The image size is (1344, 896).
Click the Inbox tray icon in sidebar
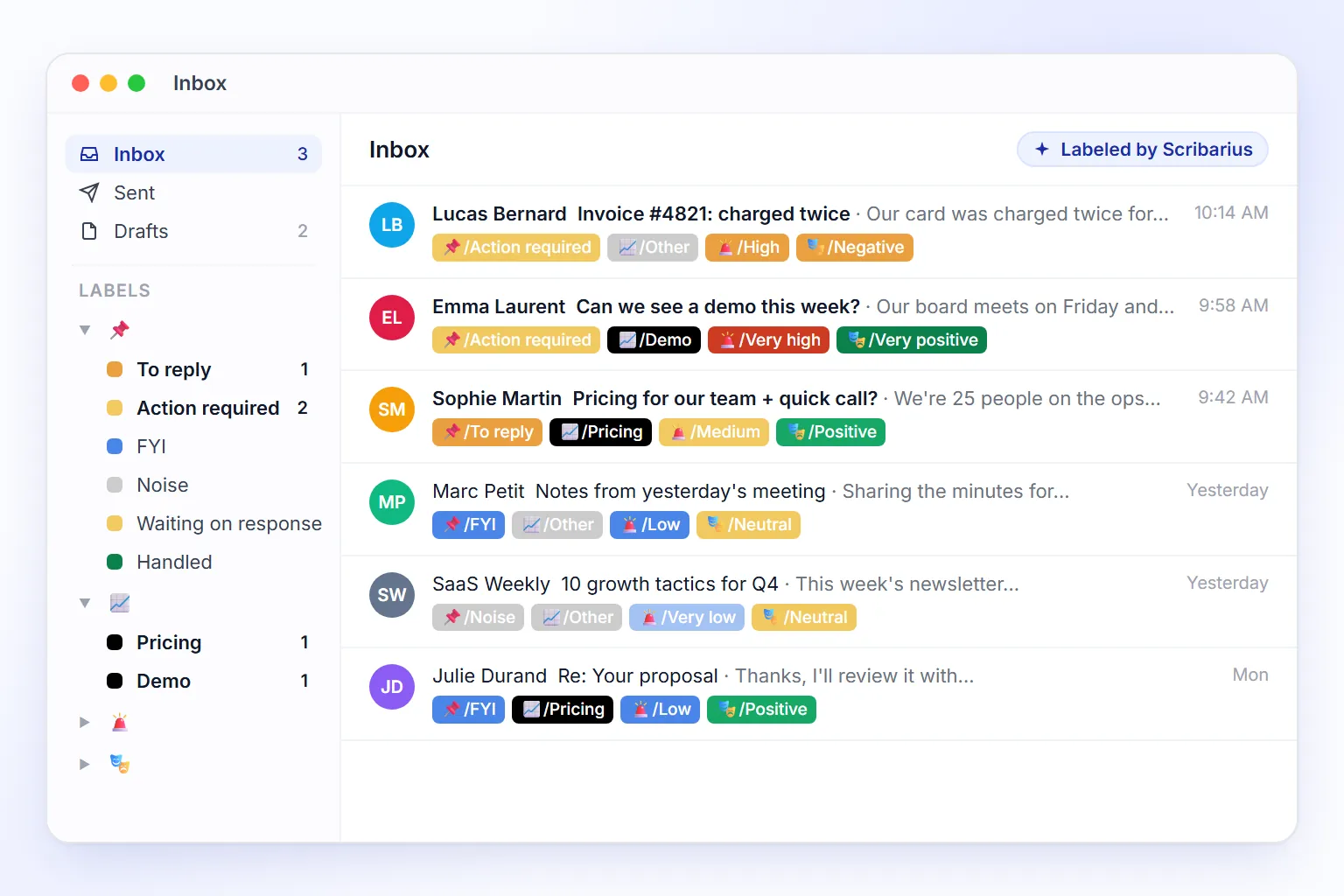click(x=89, y=154)
